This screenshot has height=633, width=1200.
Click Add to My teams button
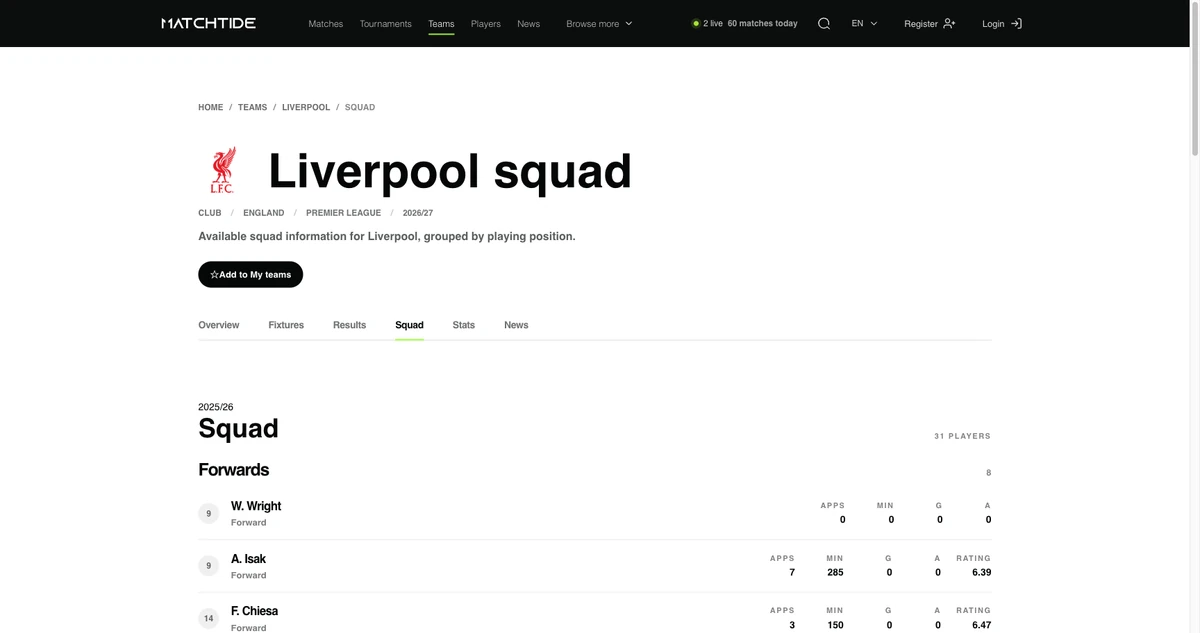[x=250, y=274]
